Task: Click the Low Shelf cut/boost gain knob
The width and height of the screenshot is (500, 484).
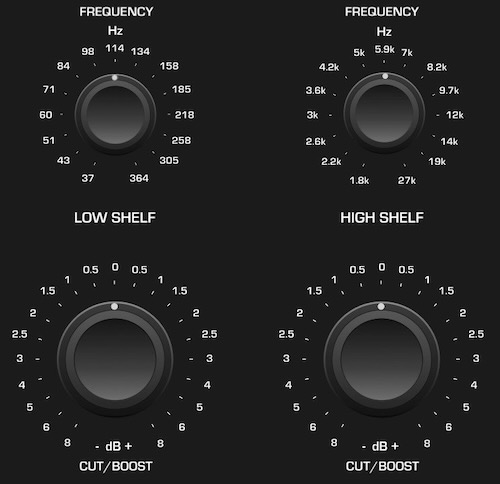Action: (115, 359)
